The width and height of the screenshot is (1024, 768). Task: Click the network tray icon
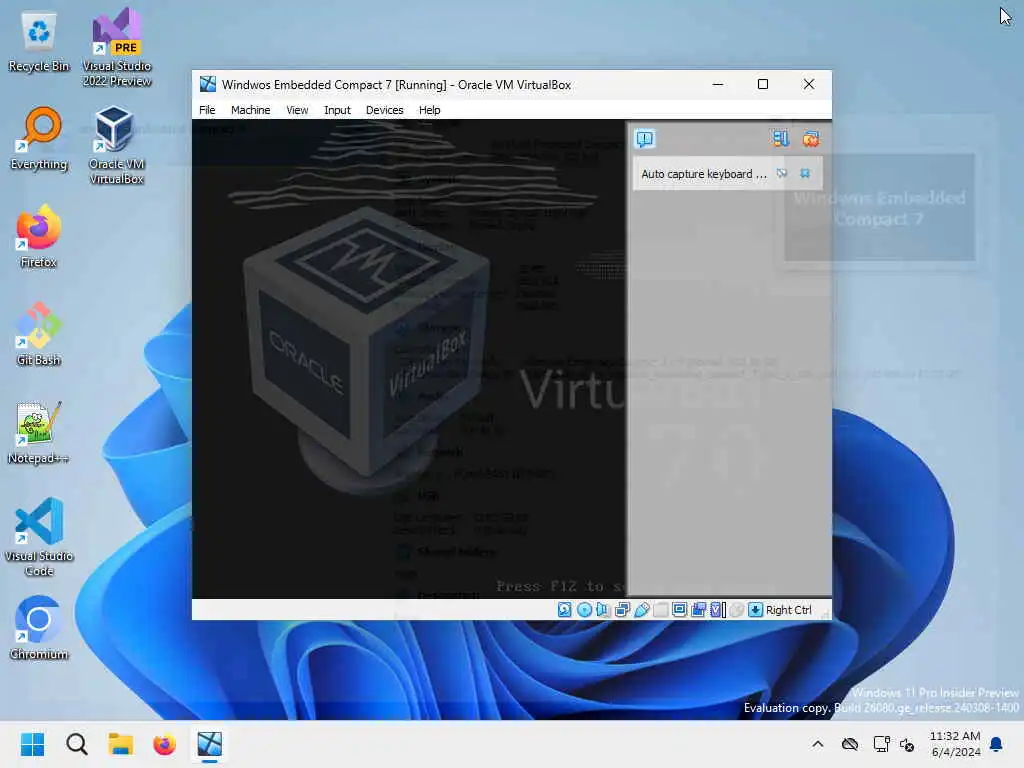[881, 744]
